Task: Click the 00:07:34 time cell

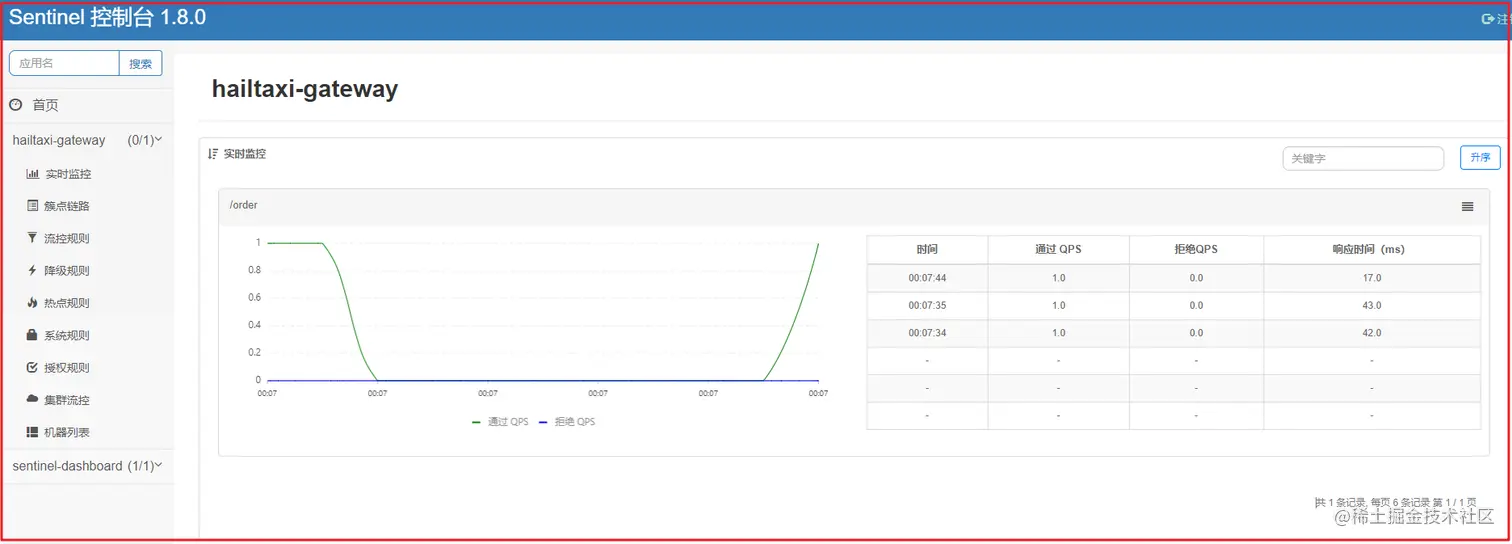Action: click(x=927, y=333)
